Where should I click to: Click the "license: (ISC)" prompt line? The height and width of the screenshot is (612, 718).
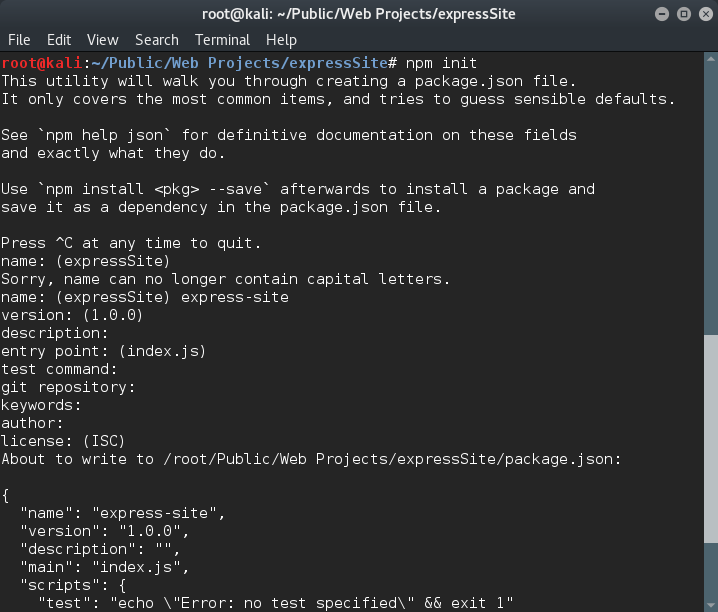pos(63,441)
